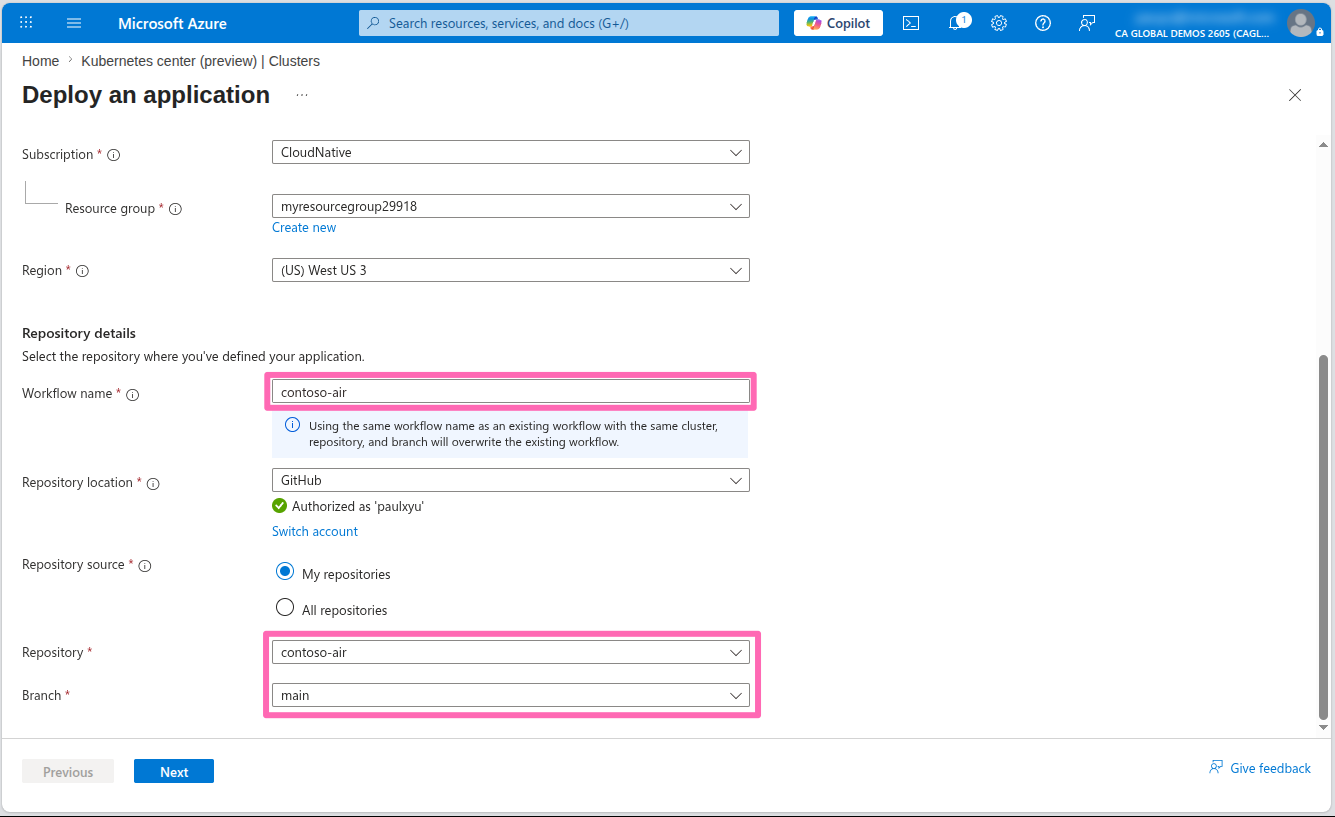
Task: Click the vertical scrollbar thumb
Action: (x=1324, y=537)
